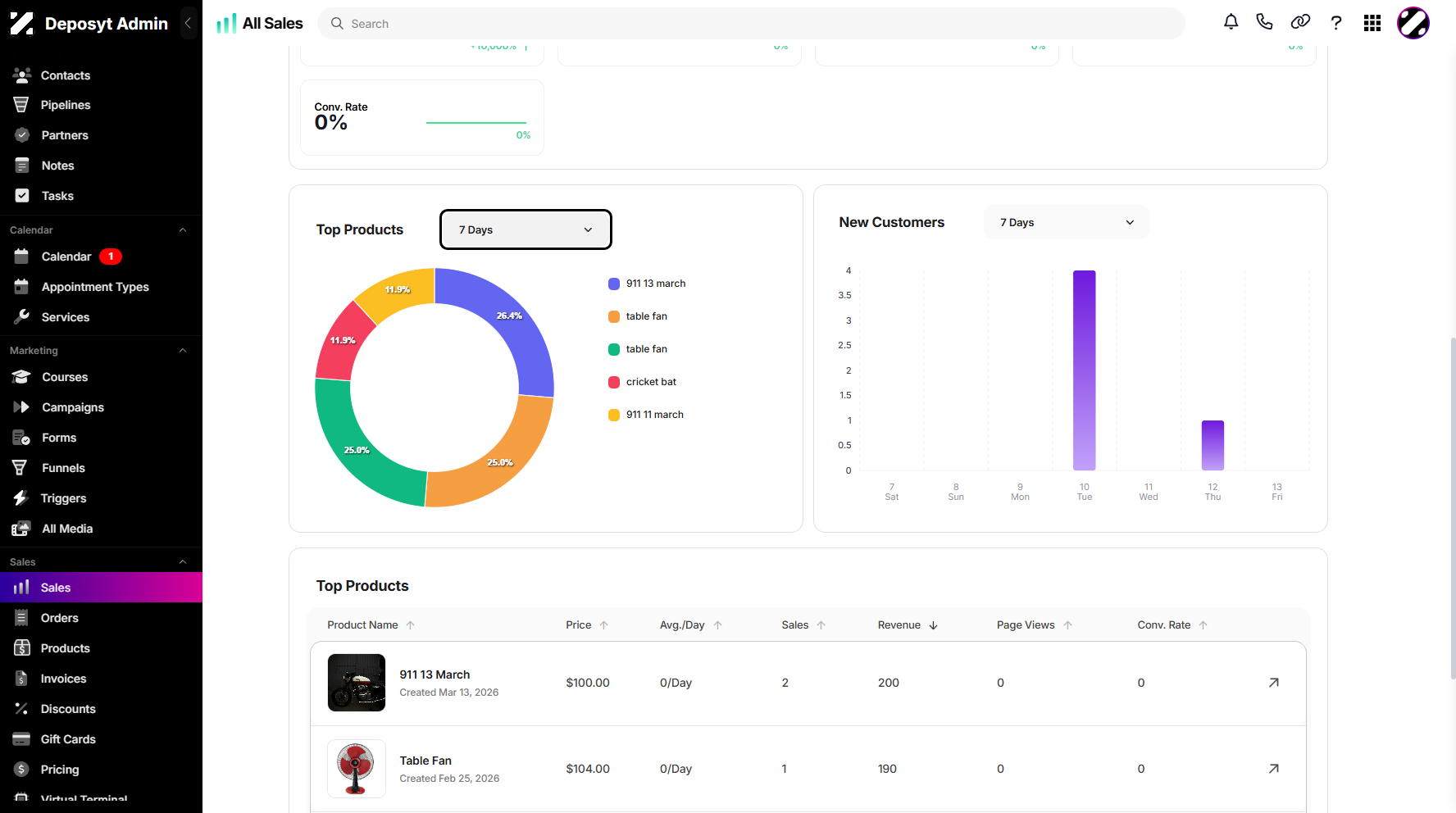The height and width of the screenshot is (813, 1456).
Task: Toggle 911 13 march legend swatch
Action: (614, 284)
